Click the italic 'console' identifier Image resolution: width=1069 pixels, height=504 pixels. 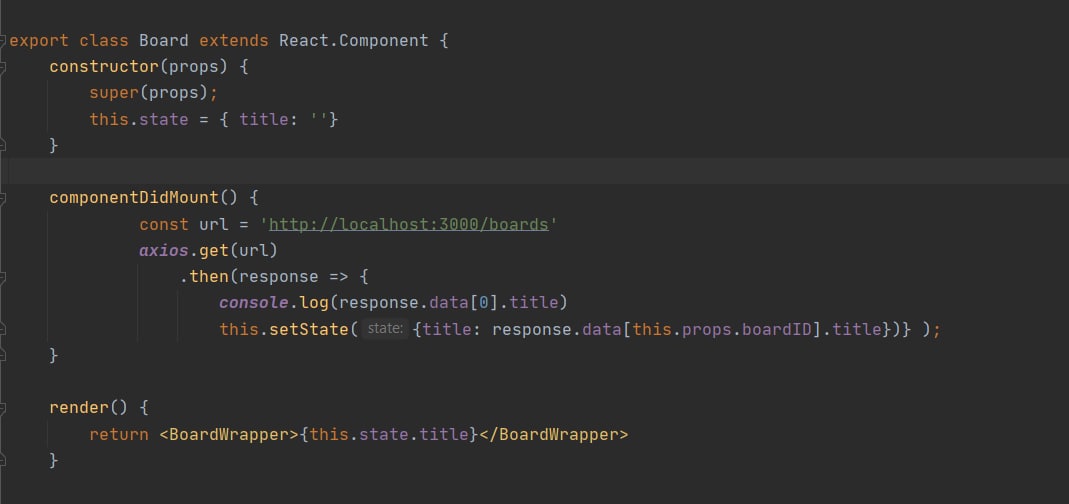254,303
